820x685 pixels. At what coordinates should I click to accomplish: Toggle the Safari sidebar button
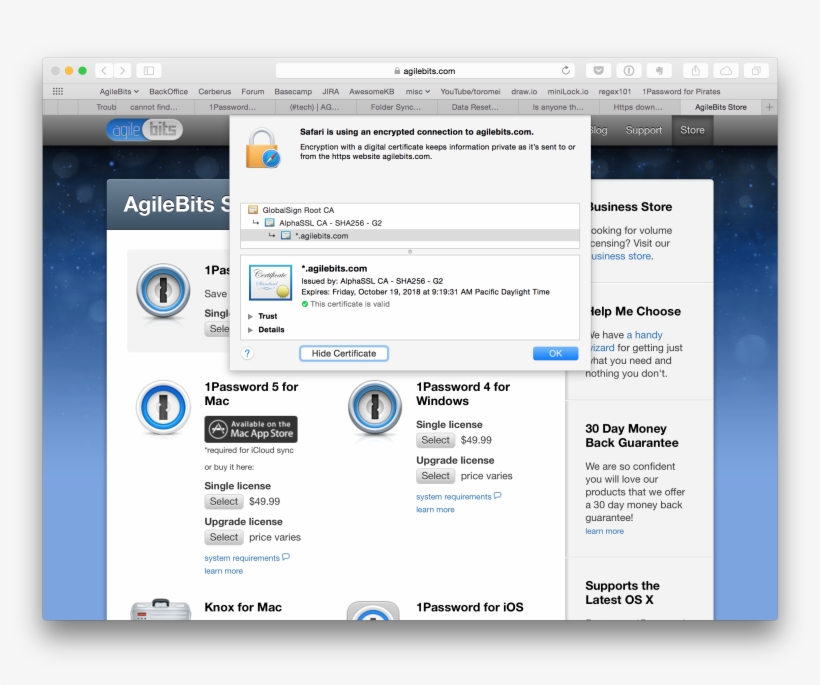149,71
